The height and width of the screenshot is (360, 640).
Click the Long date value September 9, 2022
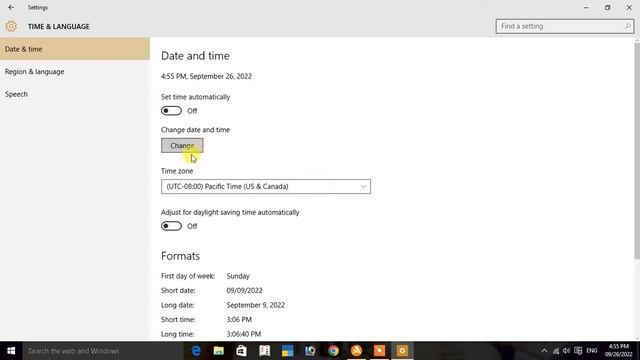coord(256,305)
